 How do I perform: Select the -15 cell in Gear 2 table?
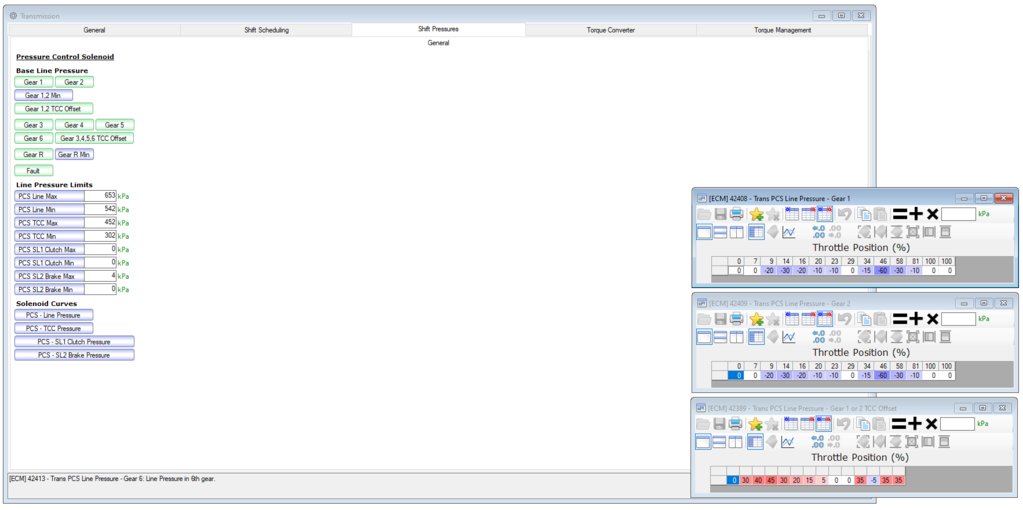[x=865, y=376]
